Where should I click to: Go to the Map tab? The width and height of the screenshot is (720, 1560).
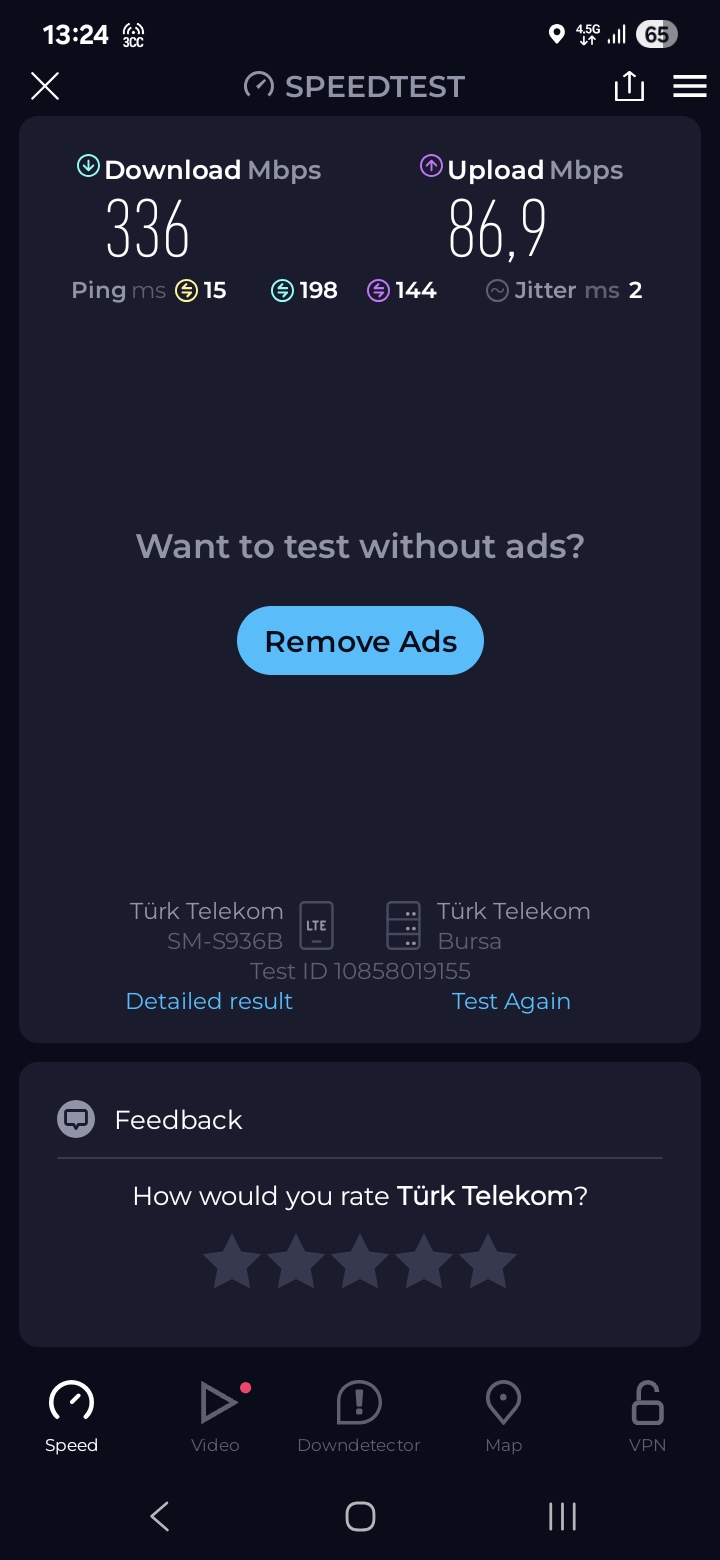[503, 1417]
